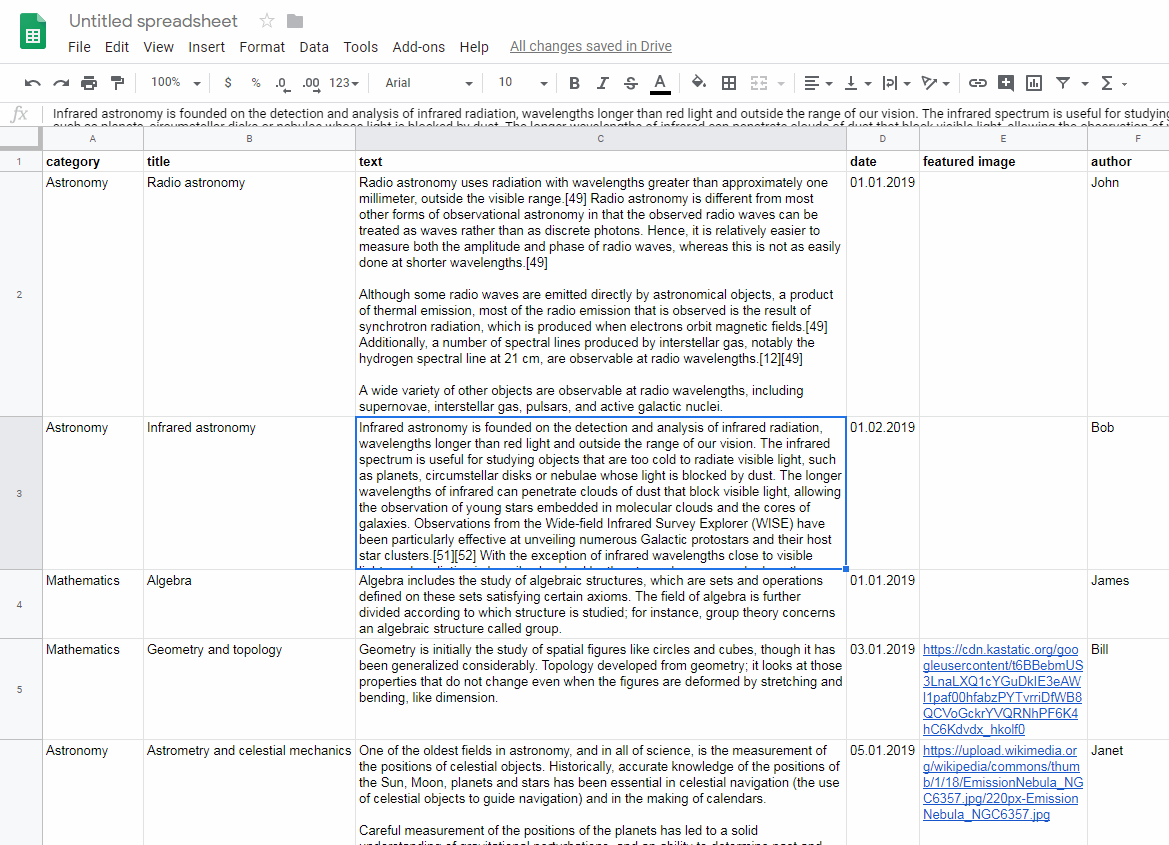The image size is (1169, 845).
Task: Open the cdn.kastatic.org image link
Action: (1003, 689)
